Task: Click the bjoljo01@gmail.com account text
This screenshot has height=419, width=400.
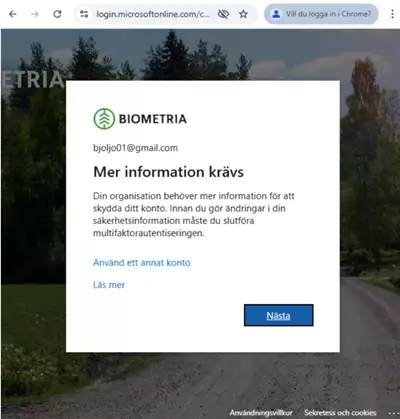Action: pos(135,148)
